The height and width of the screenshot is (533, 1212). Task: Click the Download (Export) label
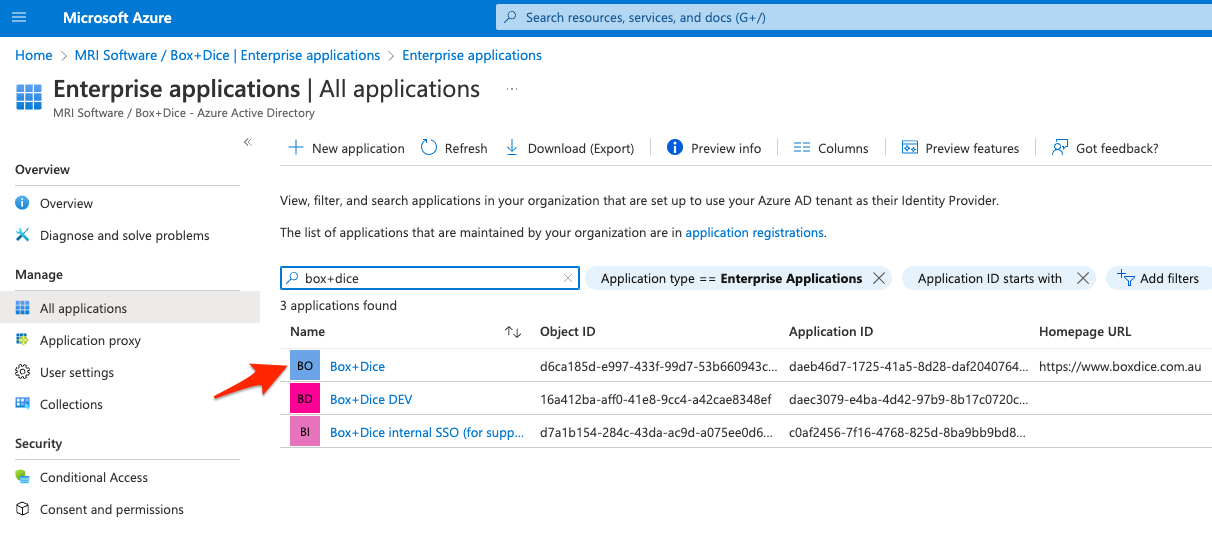pyautogui.click(x=581, y=148)
